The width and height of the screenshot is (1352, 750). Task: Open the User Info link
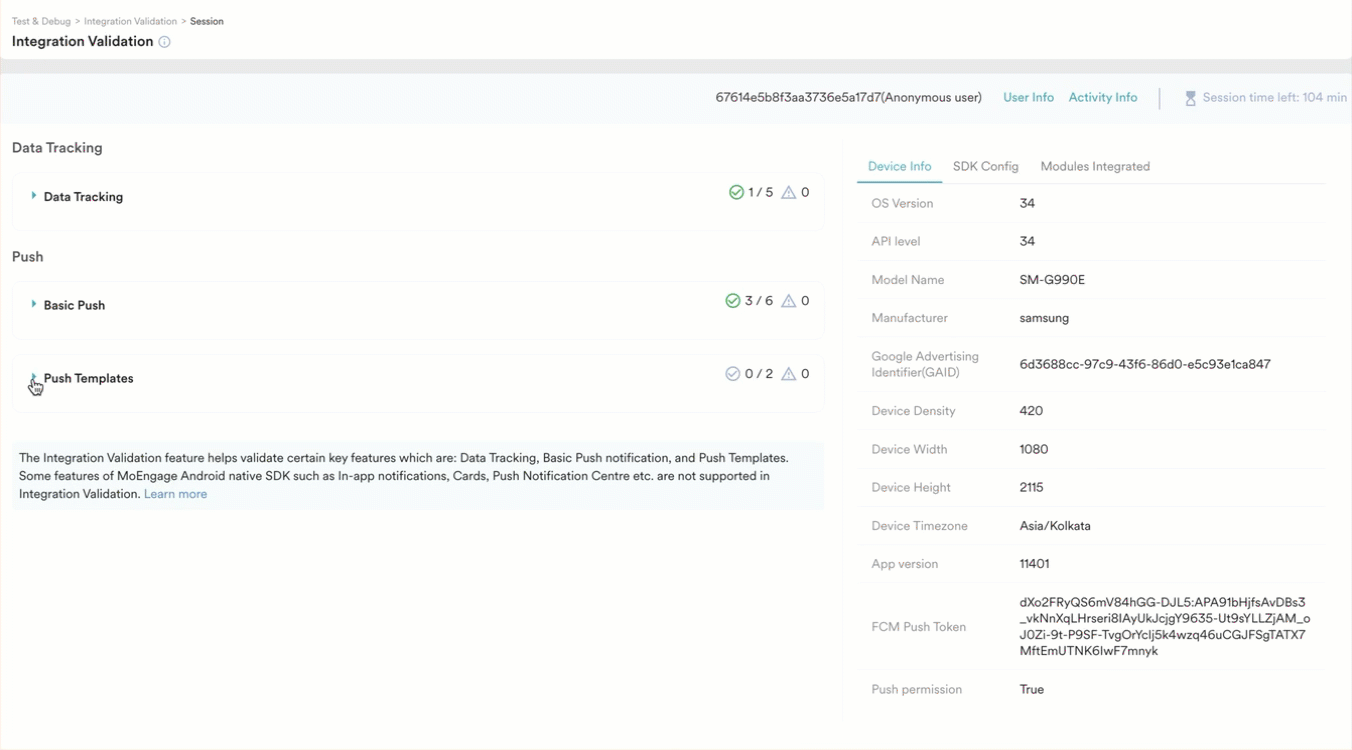click(1028, 98)
